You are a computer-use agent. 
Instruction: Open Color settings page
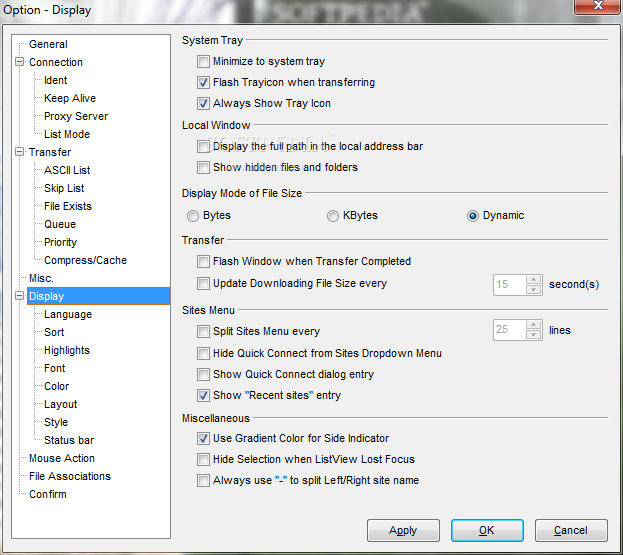[x=56, y=386]
